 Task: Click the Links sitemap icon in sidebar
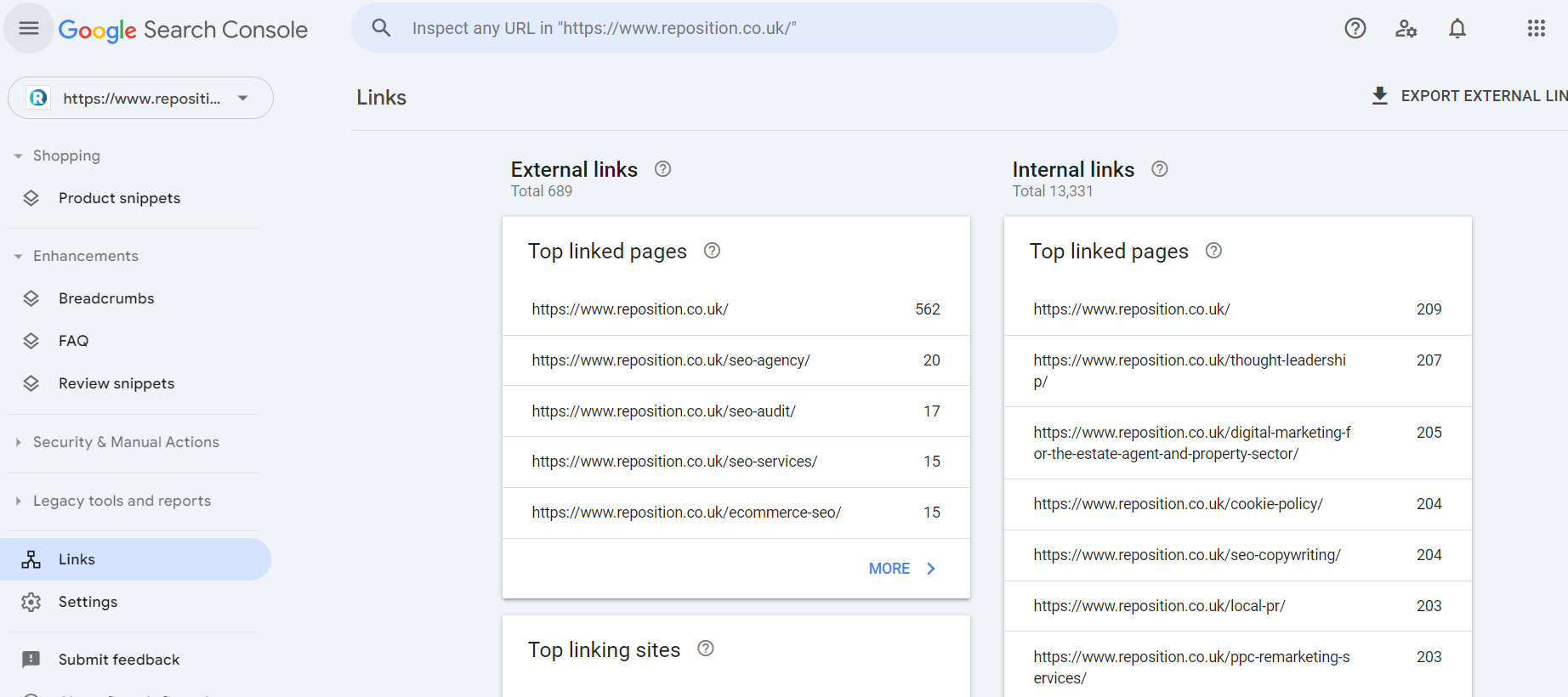(x=31, y=559)
